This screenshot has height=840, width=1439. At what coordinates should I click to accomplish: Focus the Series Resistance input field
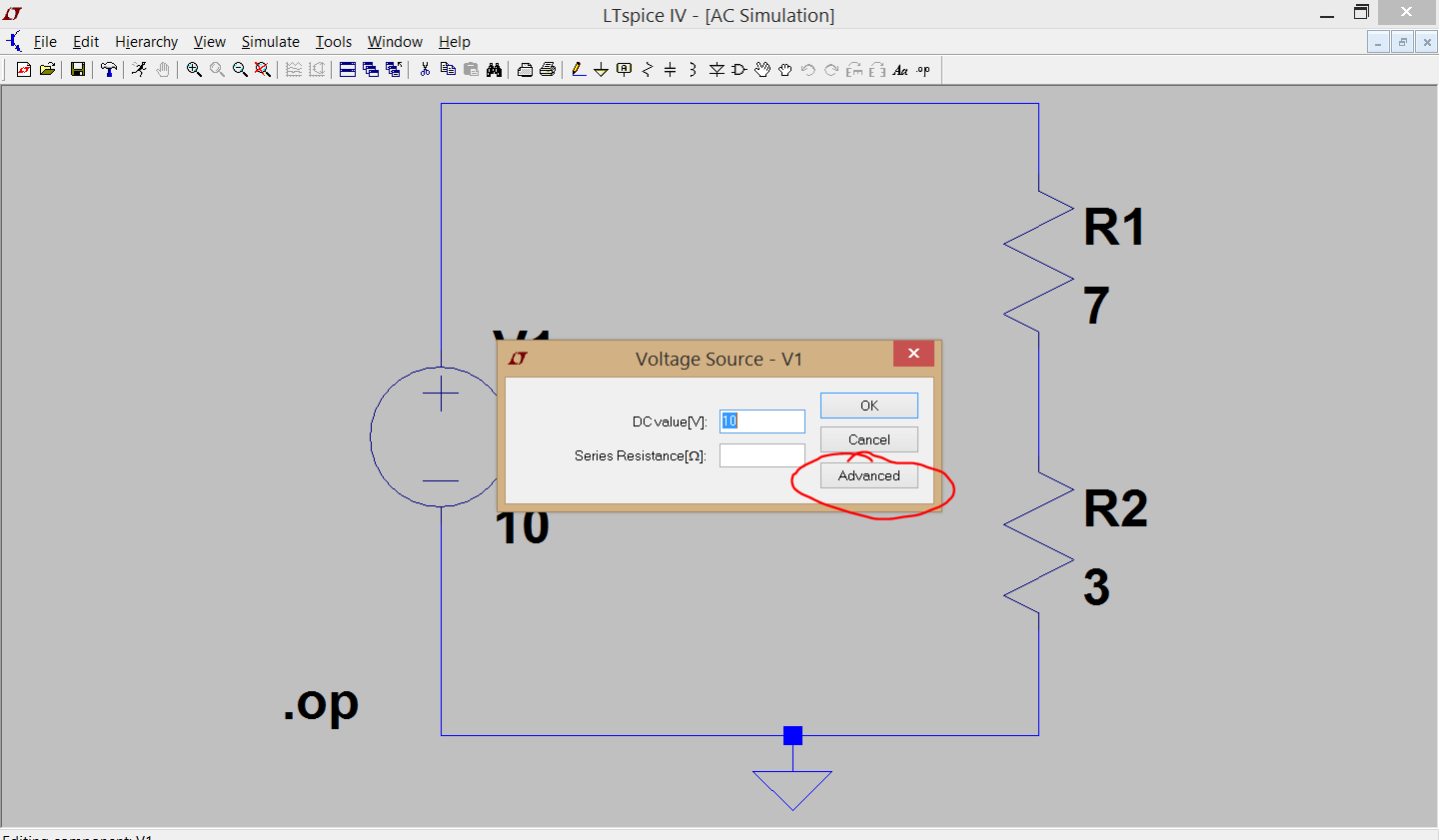762,455
